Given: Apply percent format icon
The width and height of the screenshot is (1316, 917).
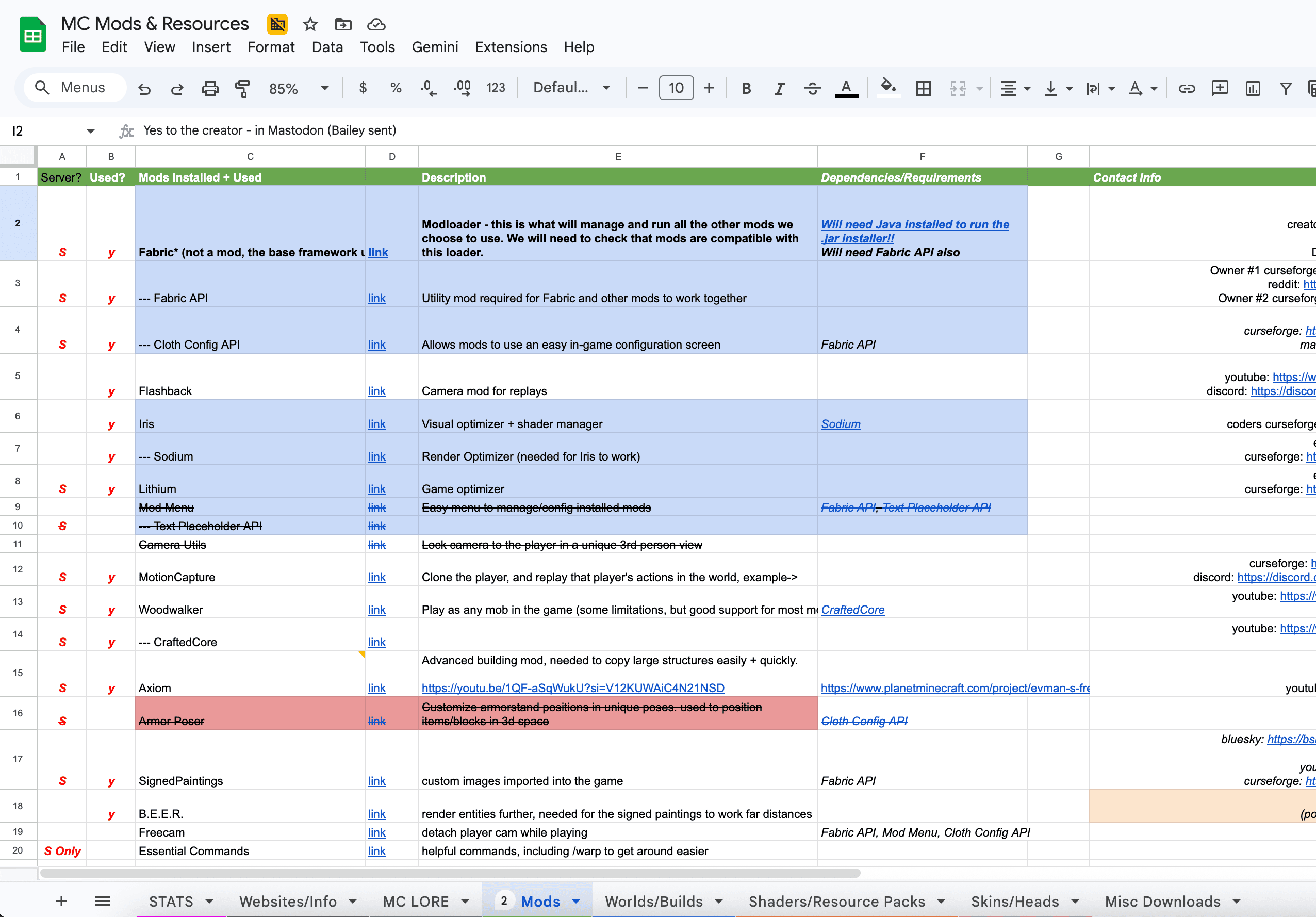Looking at the screenshot, I should coord(396,88).
